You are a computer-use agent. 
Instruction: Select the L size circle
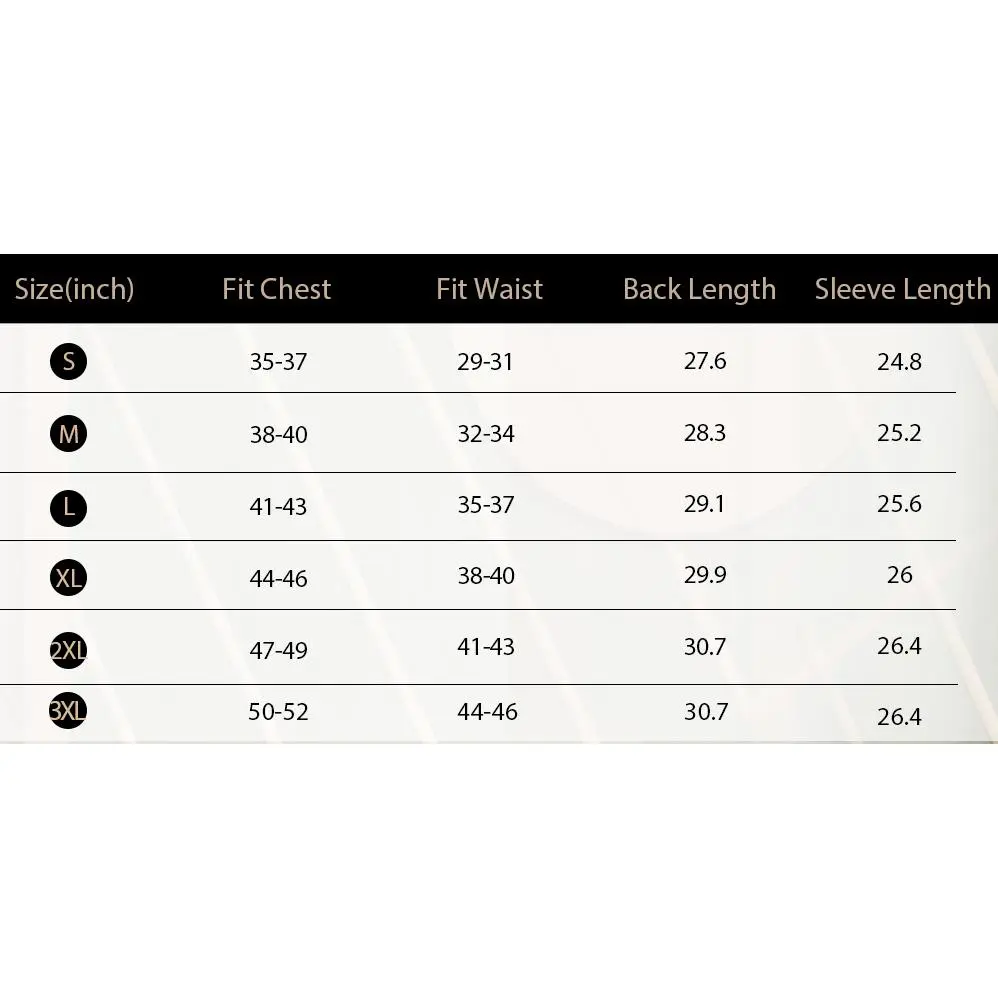pyautogui.click(x=68, y=507)
